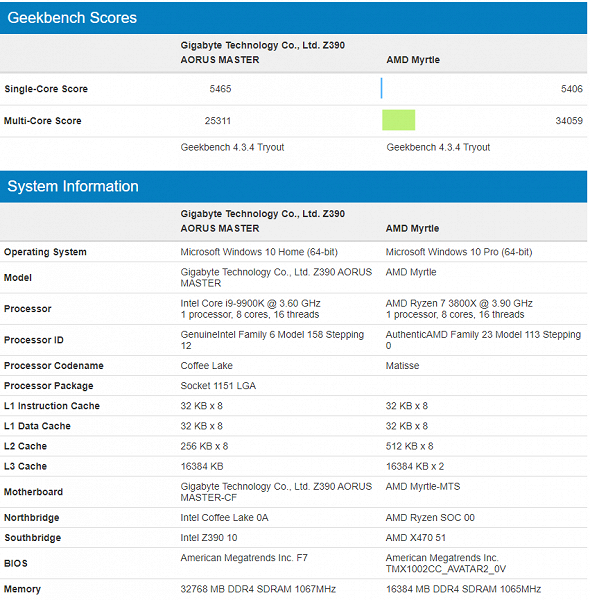Click the AMD X470 51 southbridge value

(x=416, y=538)
